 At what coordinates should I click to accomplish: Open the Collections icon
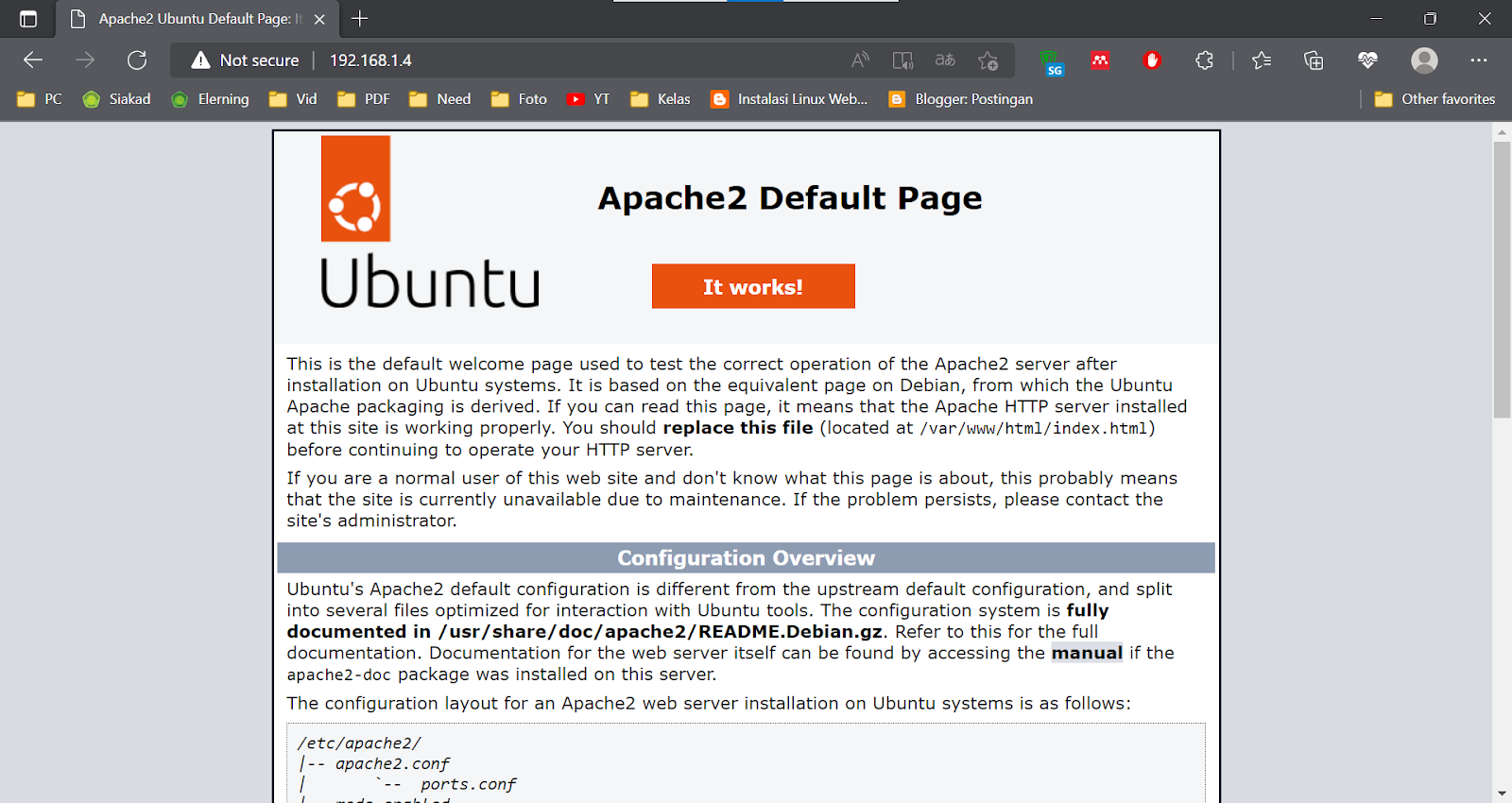tap(1314, 60)
